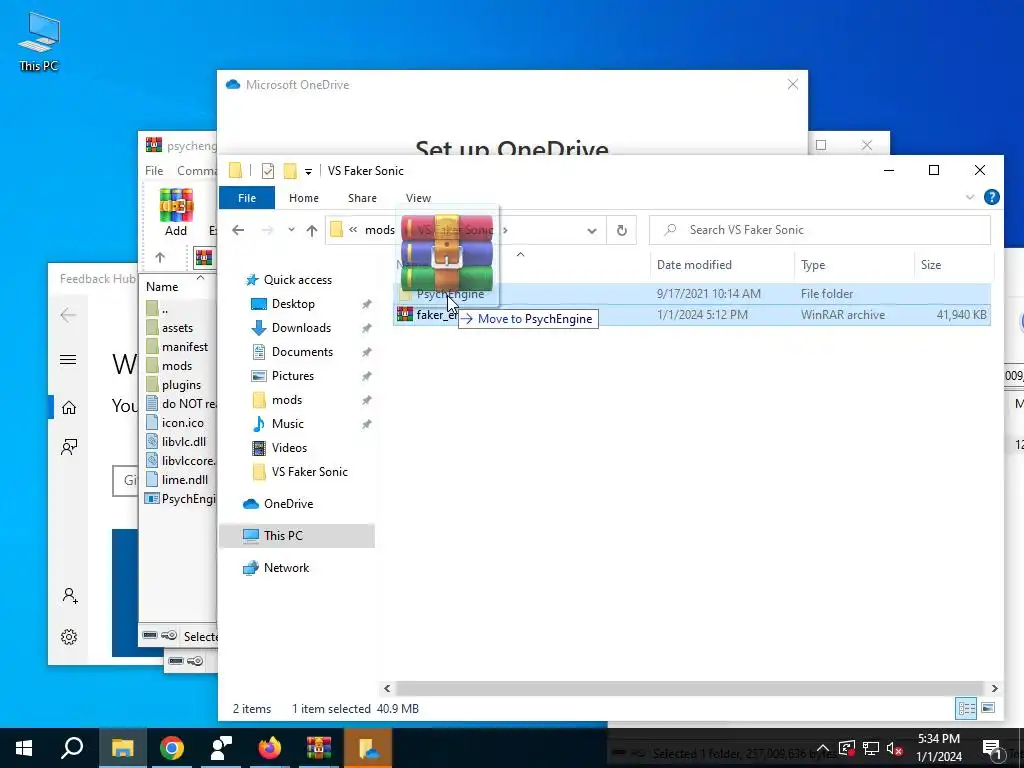Open the File tab in Explorer
The height and width of the screenshot is (768, 1024).
247,198
